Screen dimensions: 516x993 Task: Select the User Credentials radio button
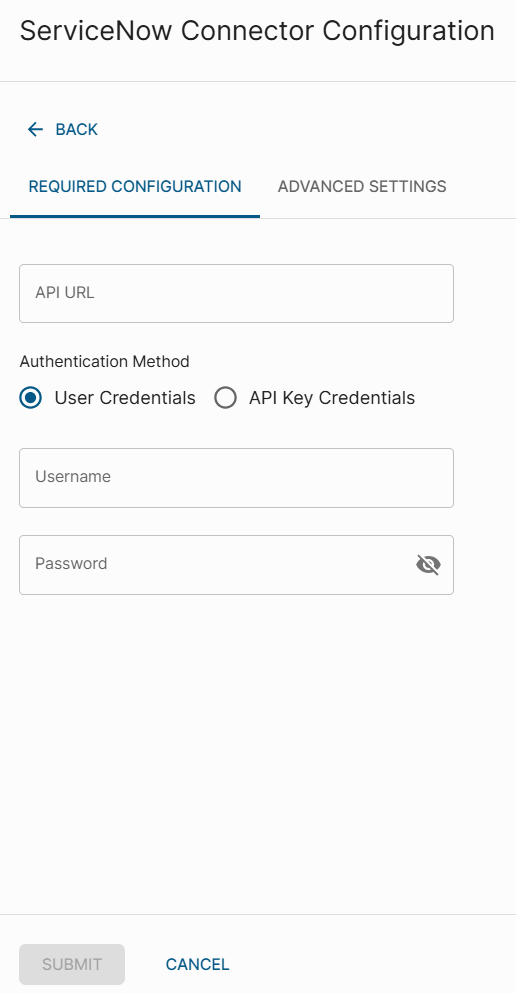[x=31, y=398]
